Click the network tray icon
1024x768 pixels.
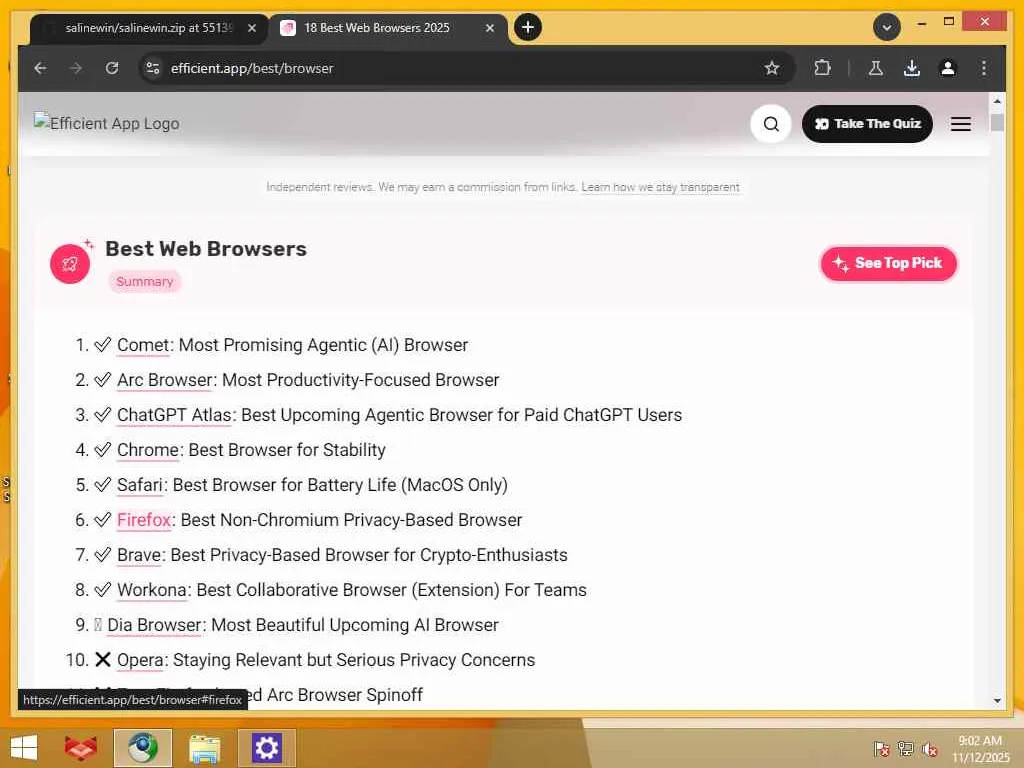pos(906,749)
